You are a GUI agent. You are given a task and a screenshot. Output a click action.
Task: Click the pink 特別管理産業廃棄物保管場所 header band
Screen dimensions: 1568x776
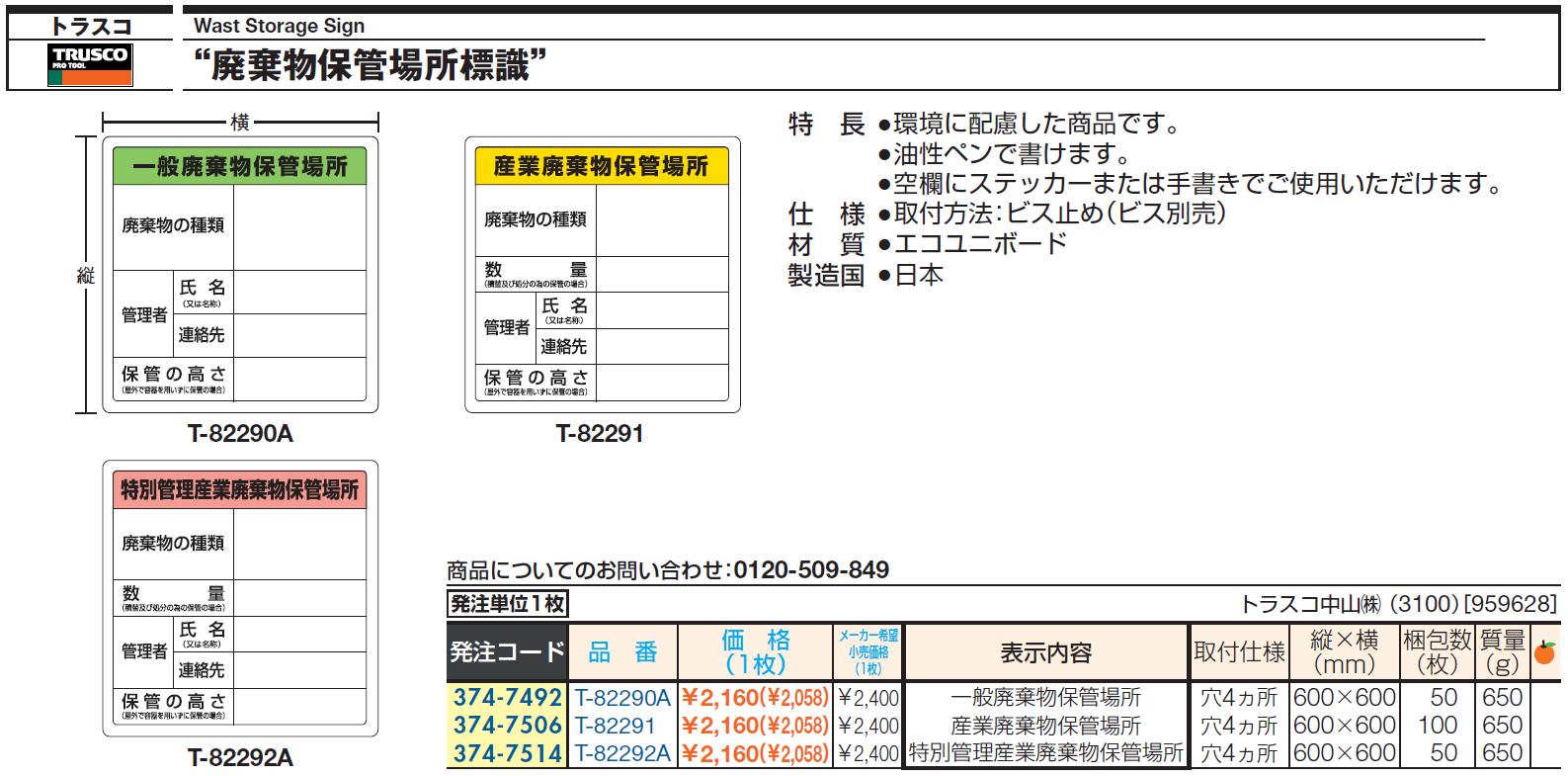coord(240,489)
